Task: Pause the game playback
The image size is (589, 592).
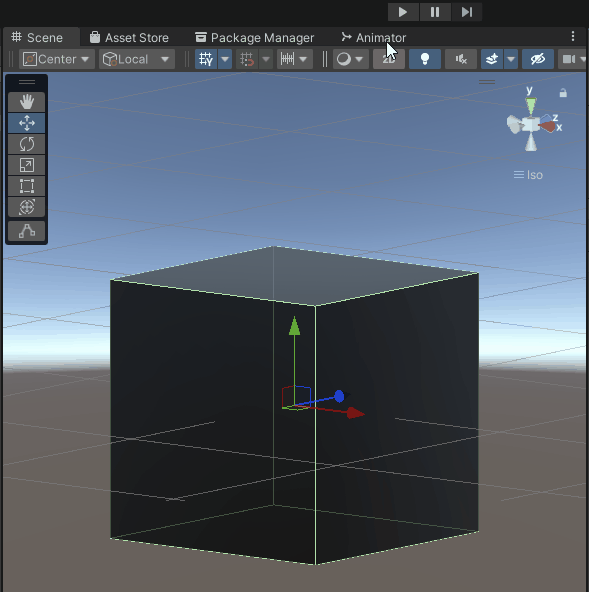Action: click(435, 12)
